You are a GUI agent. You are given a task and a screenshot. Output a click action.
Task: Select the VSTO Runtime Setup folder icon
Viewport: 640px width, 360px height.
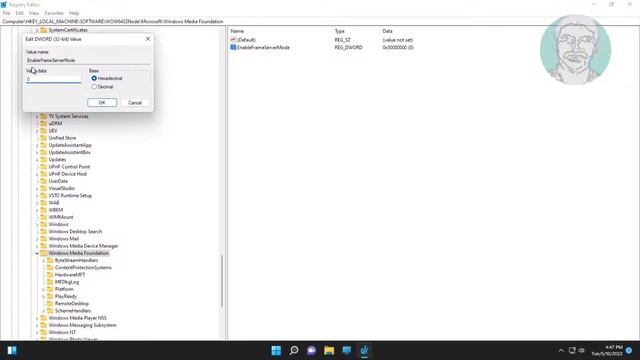point(44,196)
